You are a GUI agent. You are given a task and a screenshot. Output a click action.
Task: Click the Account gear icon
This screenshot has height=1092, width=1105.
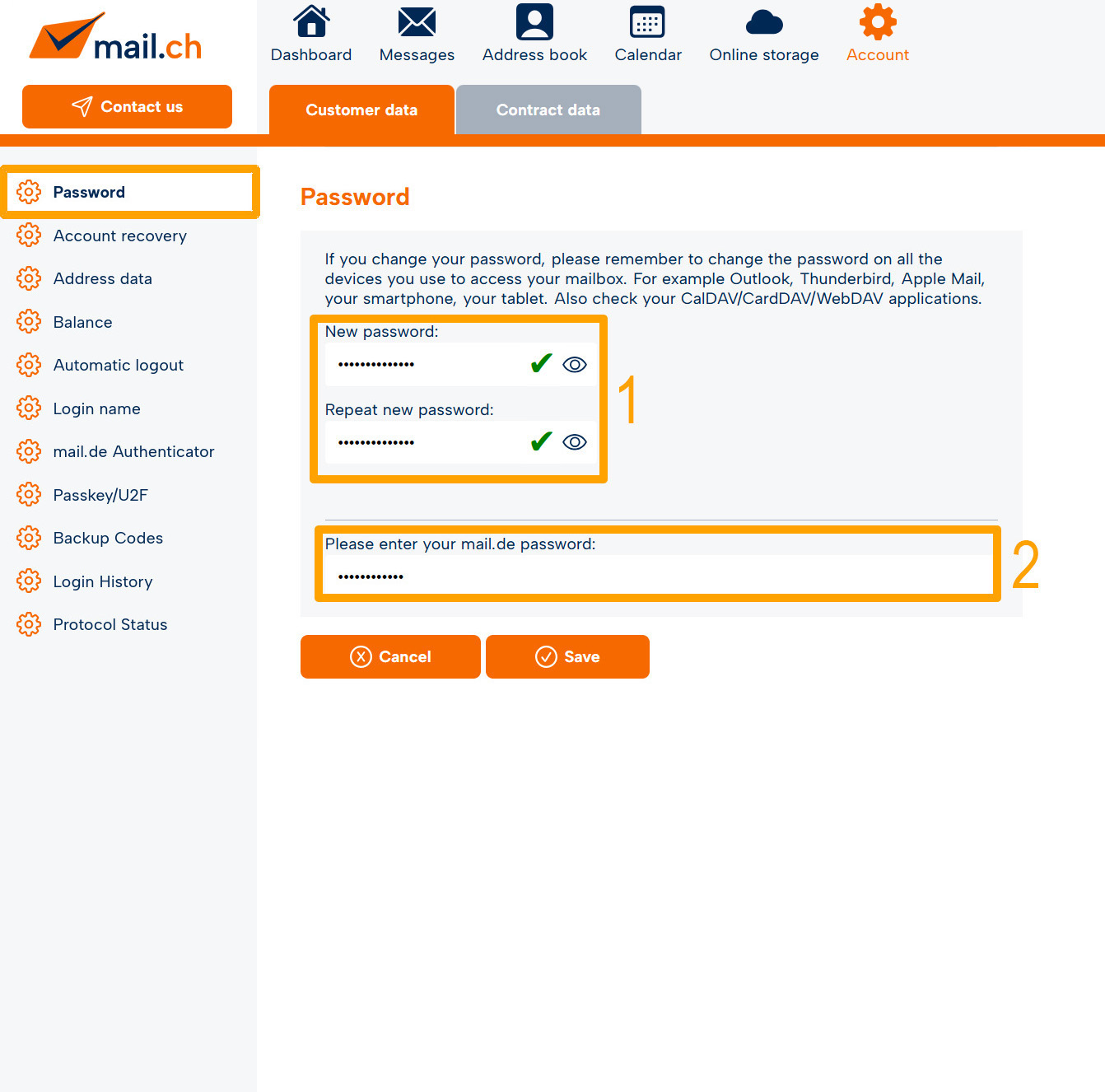(878, 22)
